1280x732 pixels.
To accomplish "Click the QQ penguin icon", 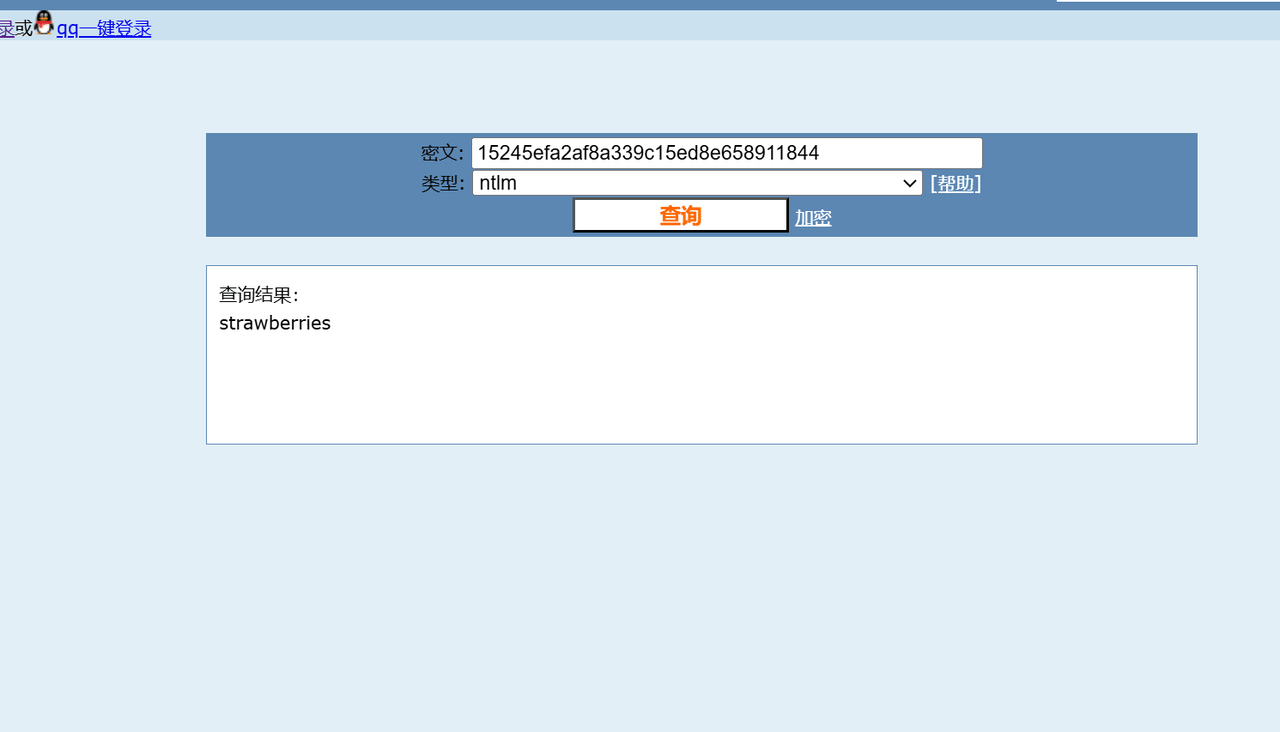I will [x=44, y=23].
